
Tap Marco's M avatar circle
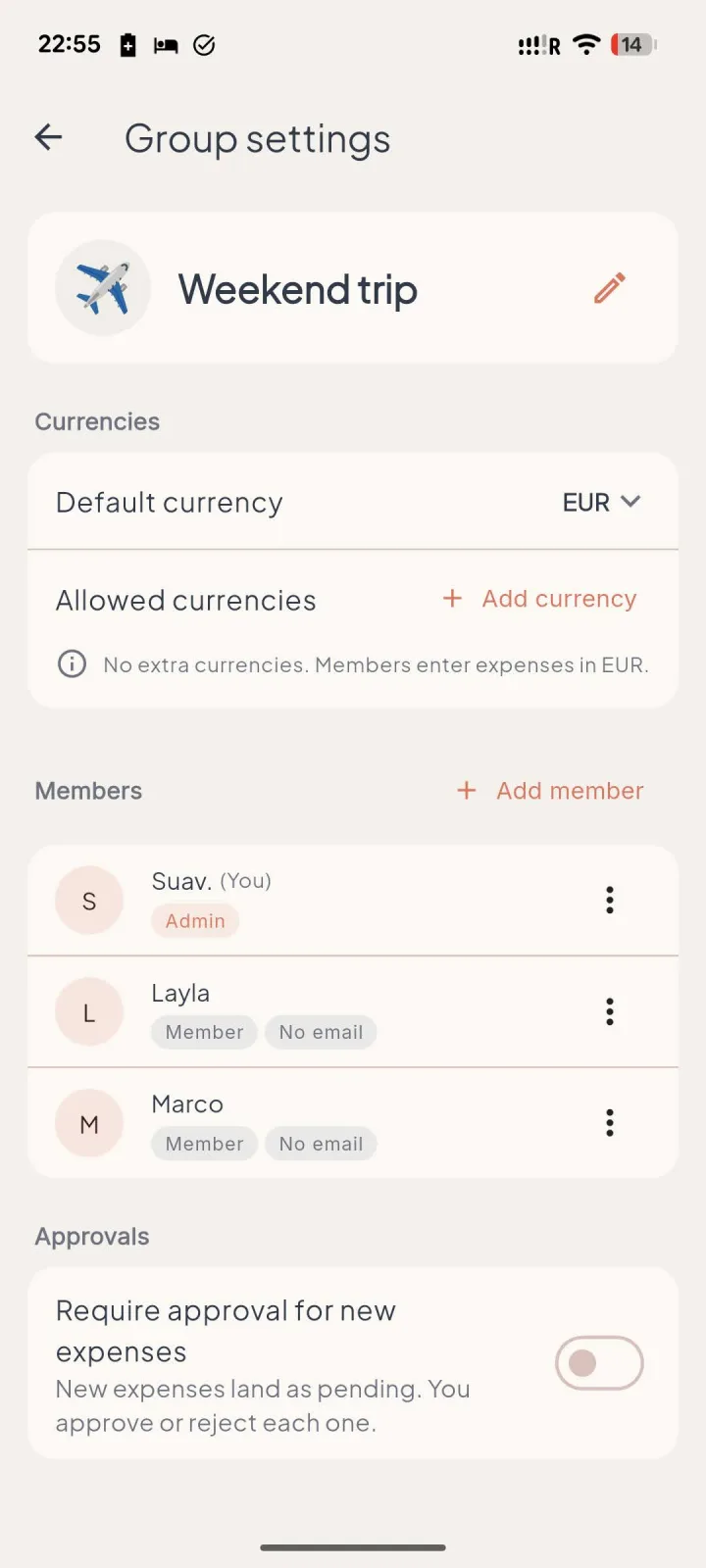point(89,1124)
